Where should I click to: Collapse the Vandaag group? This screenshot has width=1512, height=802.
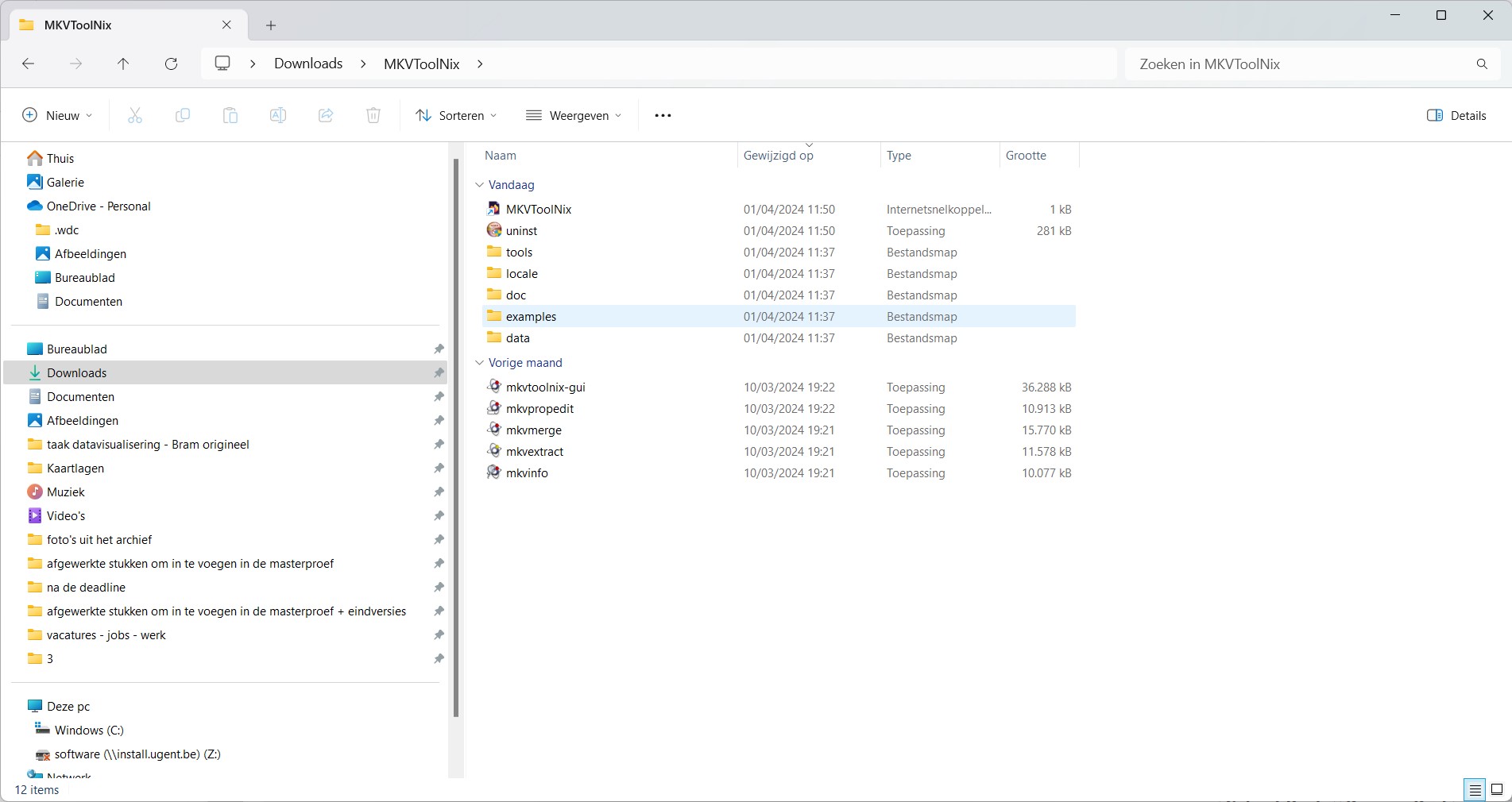pyautogui.click(x=479, y=185)
